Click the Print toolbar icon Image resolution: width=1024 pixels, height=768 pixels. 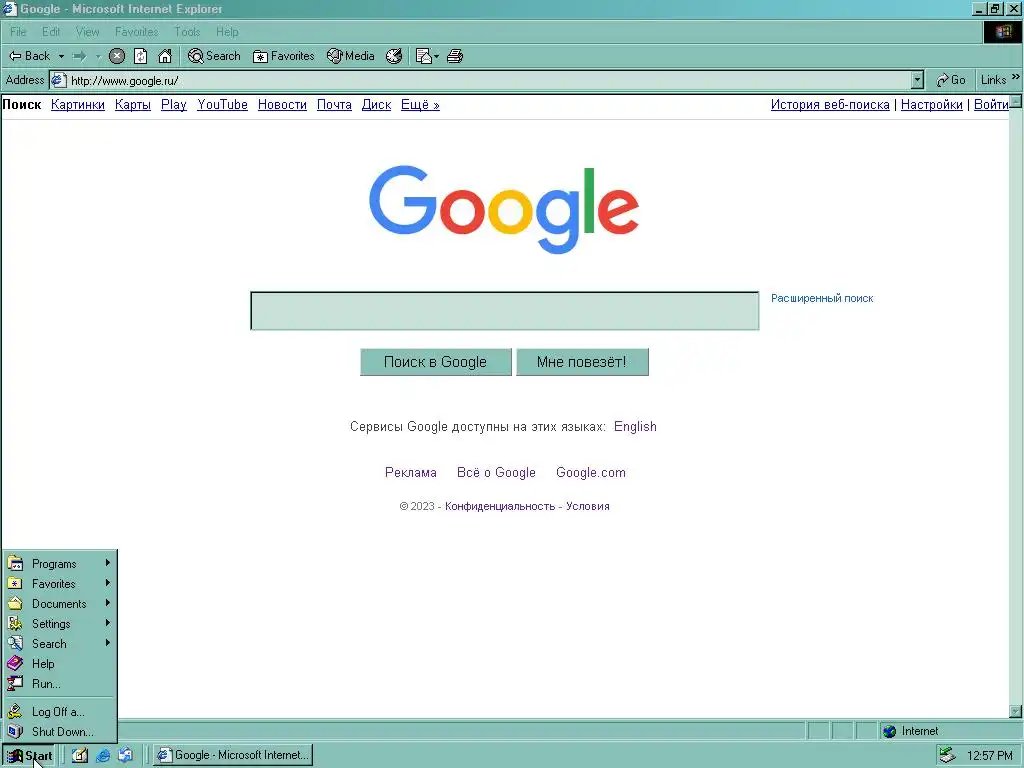click(x=455, y=56)
